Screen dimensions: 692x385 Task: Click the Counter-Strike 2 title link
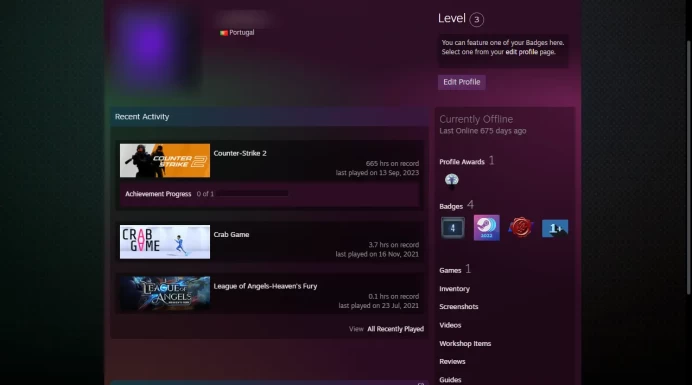click(x=240, y=153)
